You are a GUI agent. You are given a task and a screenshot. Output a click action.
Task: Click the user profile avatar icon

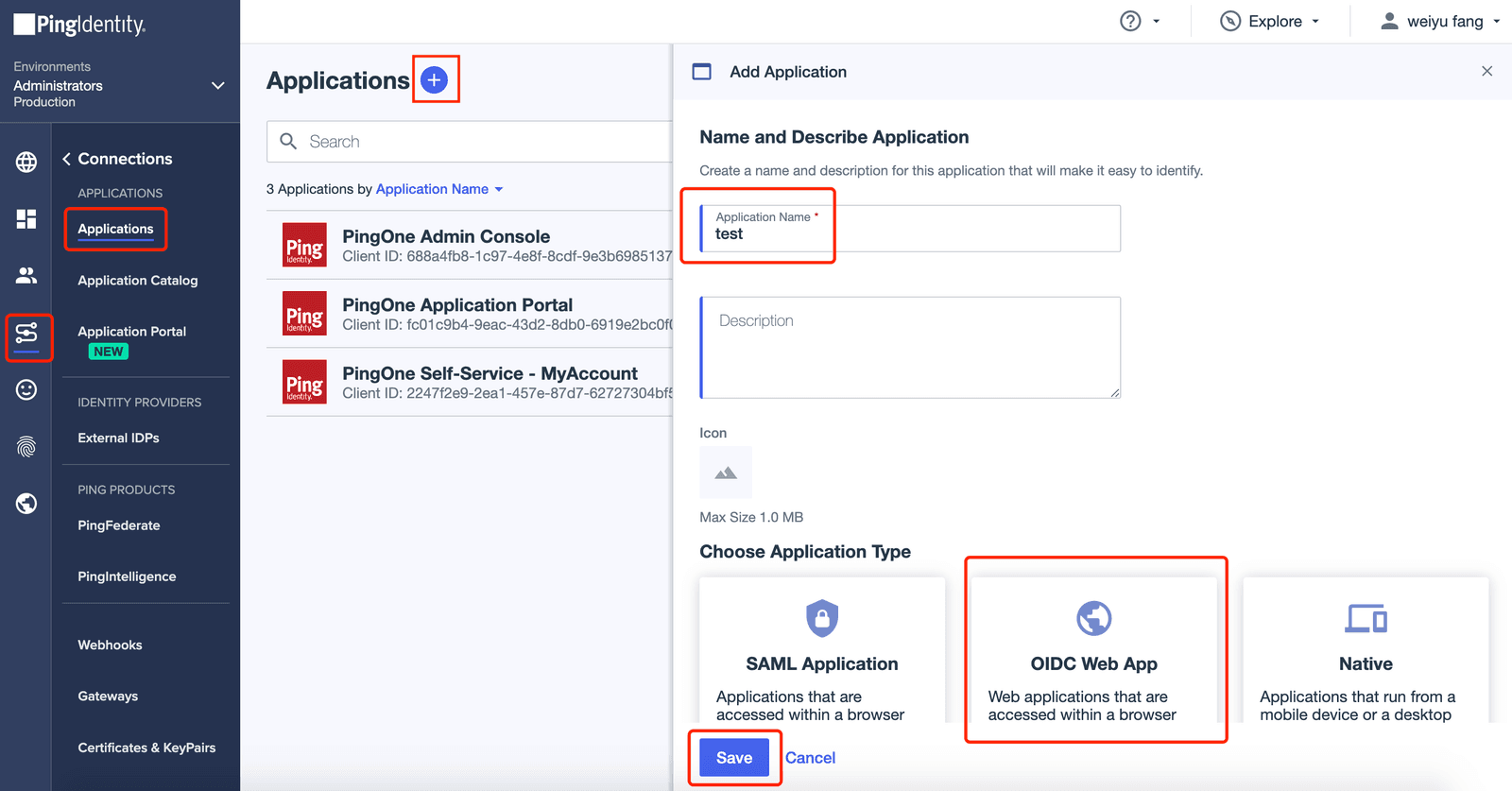1389,21
